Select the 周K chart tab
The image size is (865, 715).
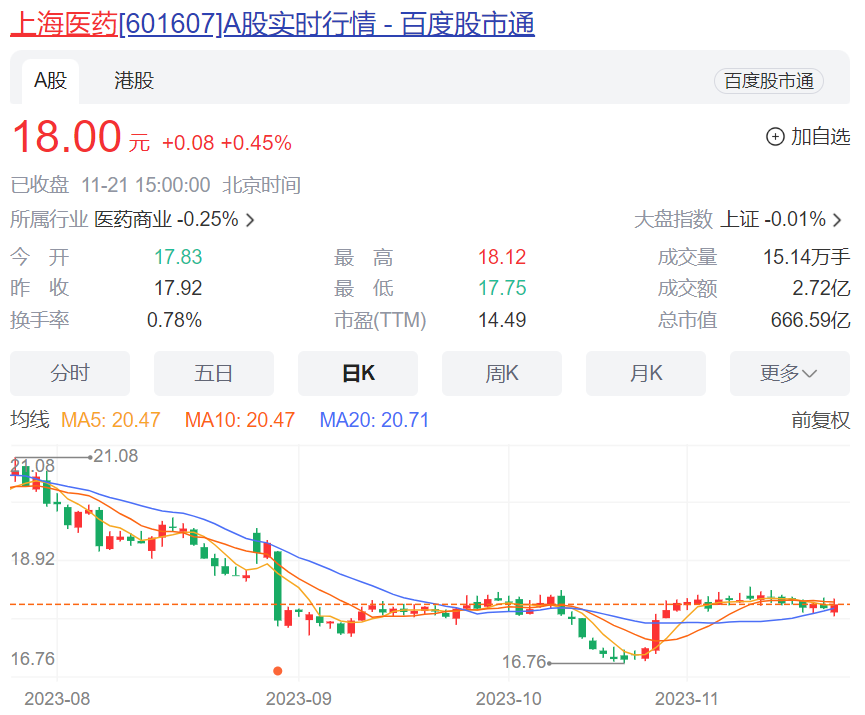point(502,373)
